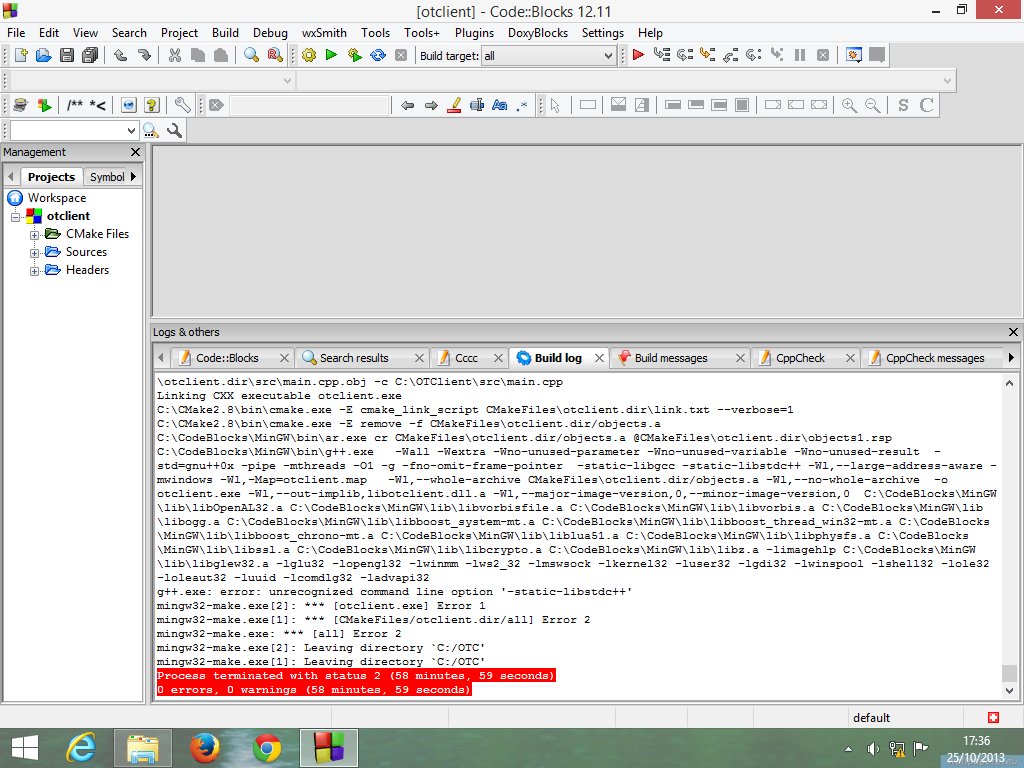Click the jump back arrow icon
Image resolution: width=1024 pixels, height=768 pixels.
[x=408, y=105]
